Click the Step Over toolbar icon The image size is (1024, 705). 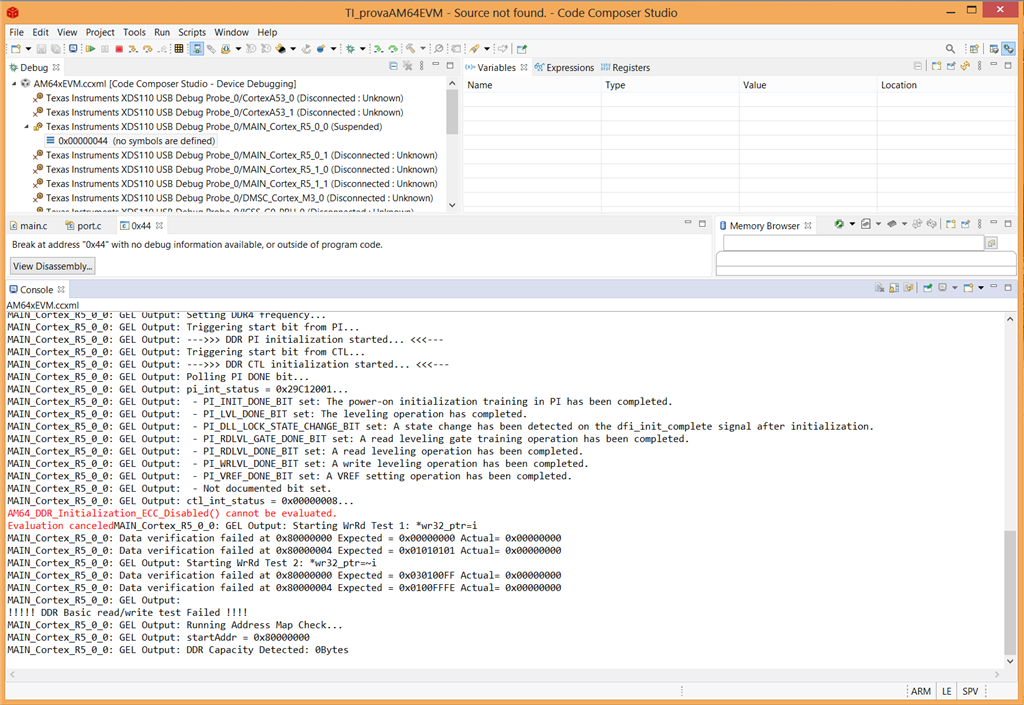[148, 49]
